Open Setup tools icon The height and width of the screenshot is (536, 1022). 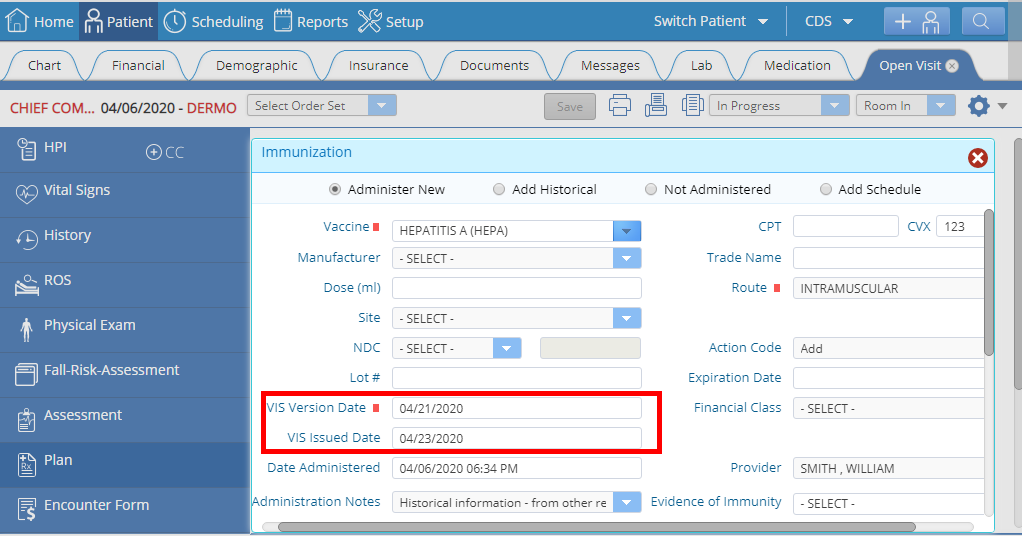click(x=369, y=21)
